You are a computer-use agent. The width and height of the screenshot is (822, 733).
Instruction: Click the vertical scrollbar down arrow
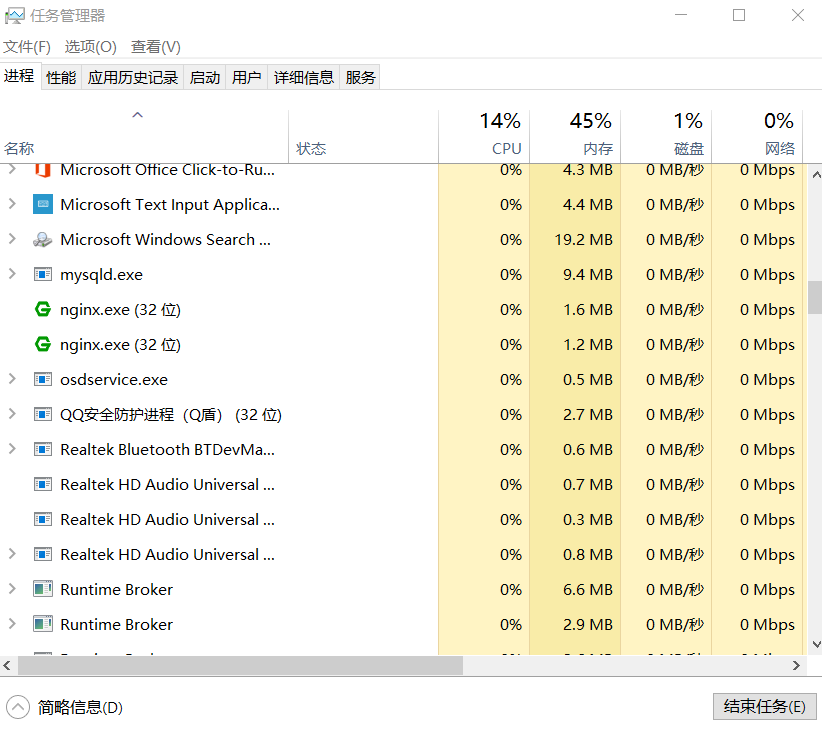coord(816,644)
